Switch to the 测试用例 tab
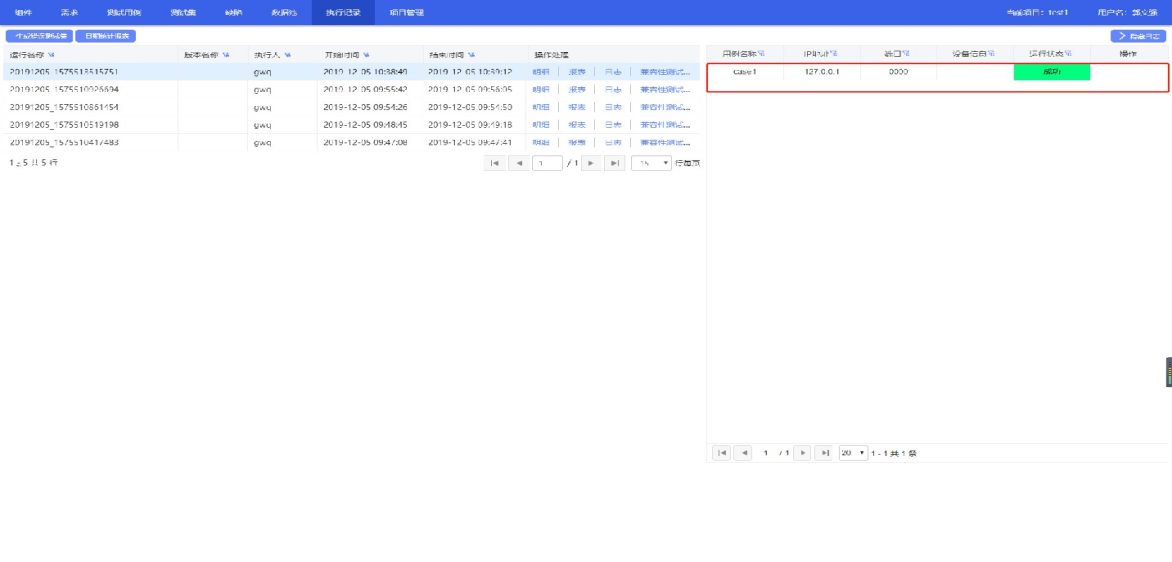This screenshot has width=1172, height=562. click(x=124, y=12)
